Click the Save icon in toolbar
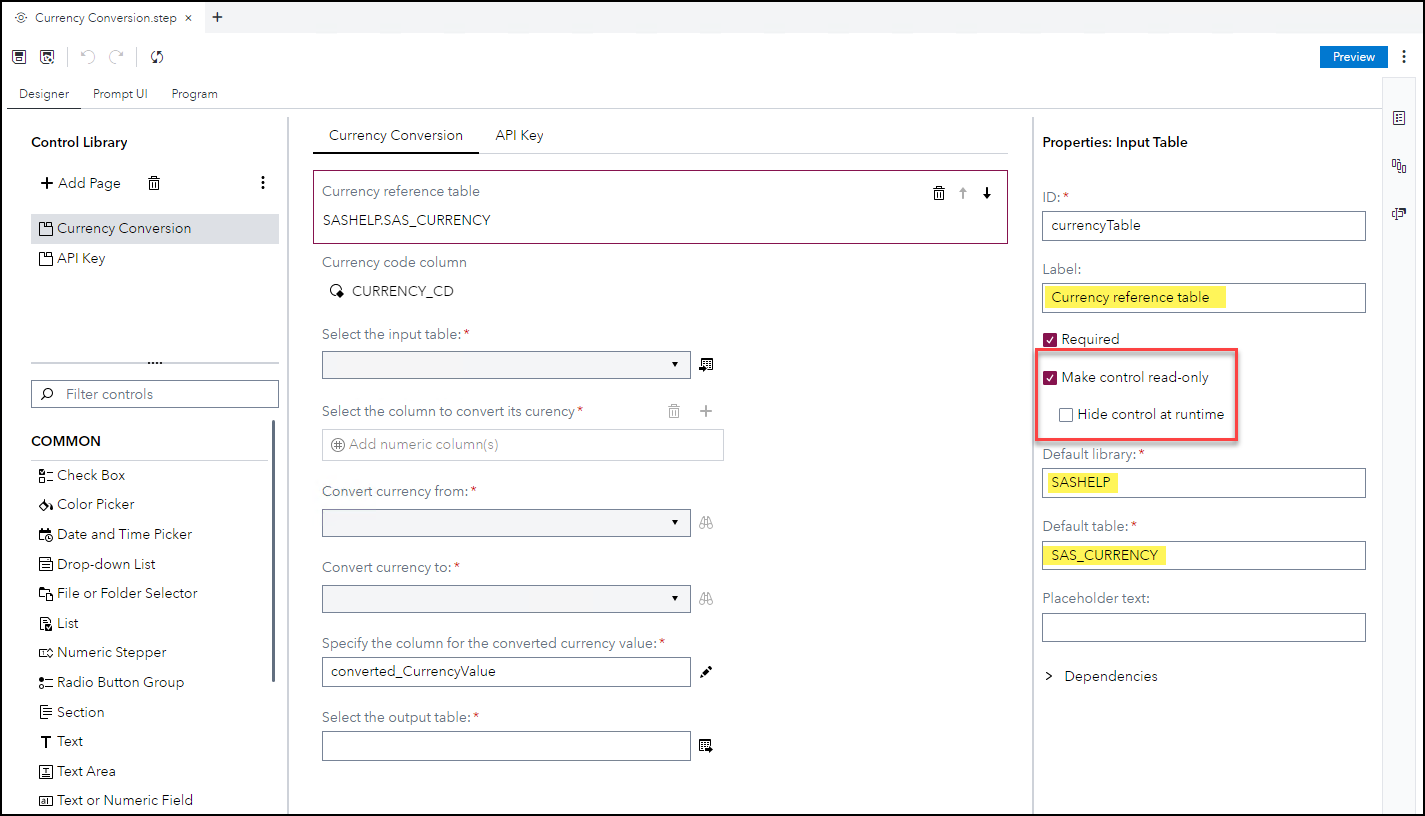The image size is (1425, 816). pyautogui.click(x=19, y=57)
